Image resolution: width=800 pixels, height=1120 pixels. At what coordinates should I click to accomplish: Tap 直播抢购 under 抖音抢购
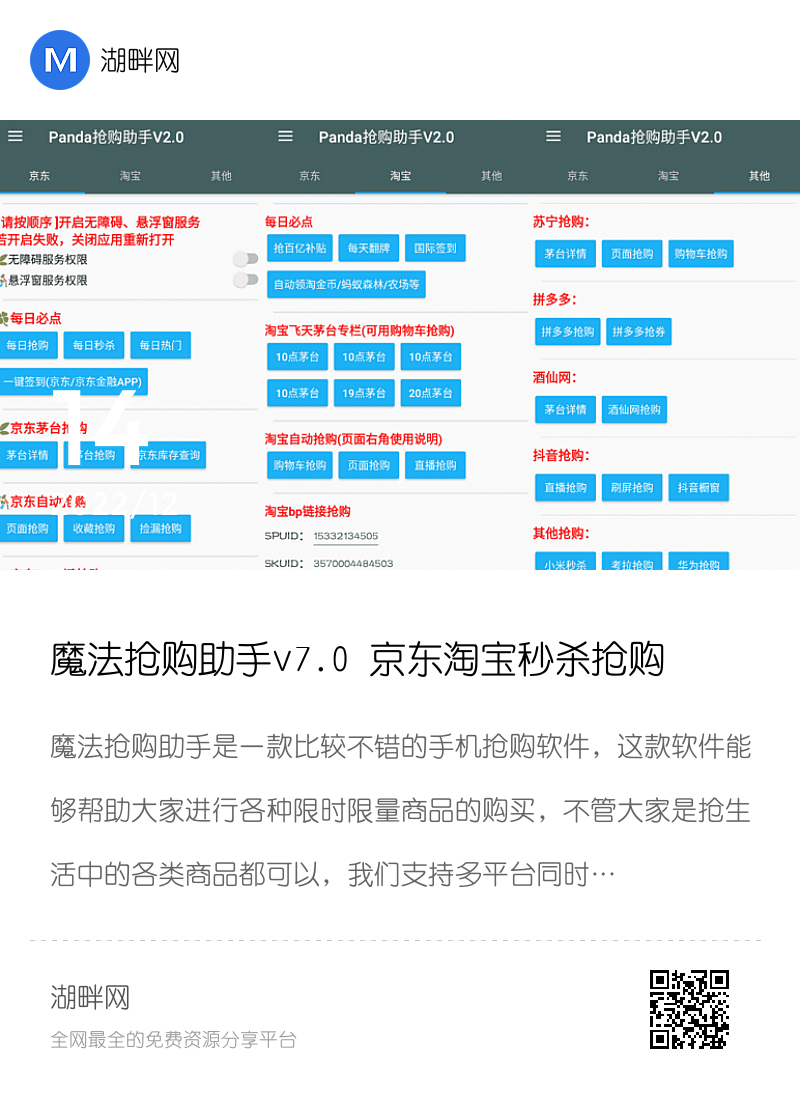565,487
